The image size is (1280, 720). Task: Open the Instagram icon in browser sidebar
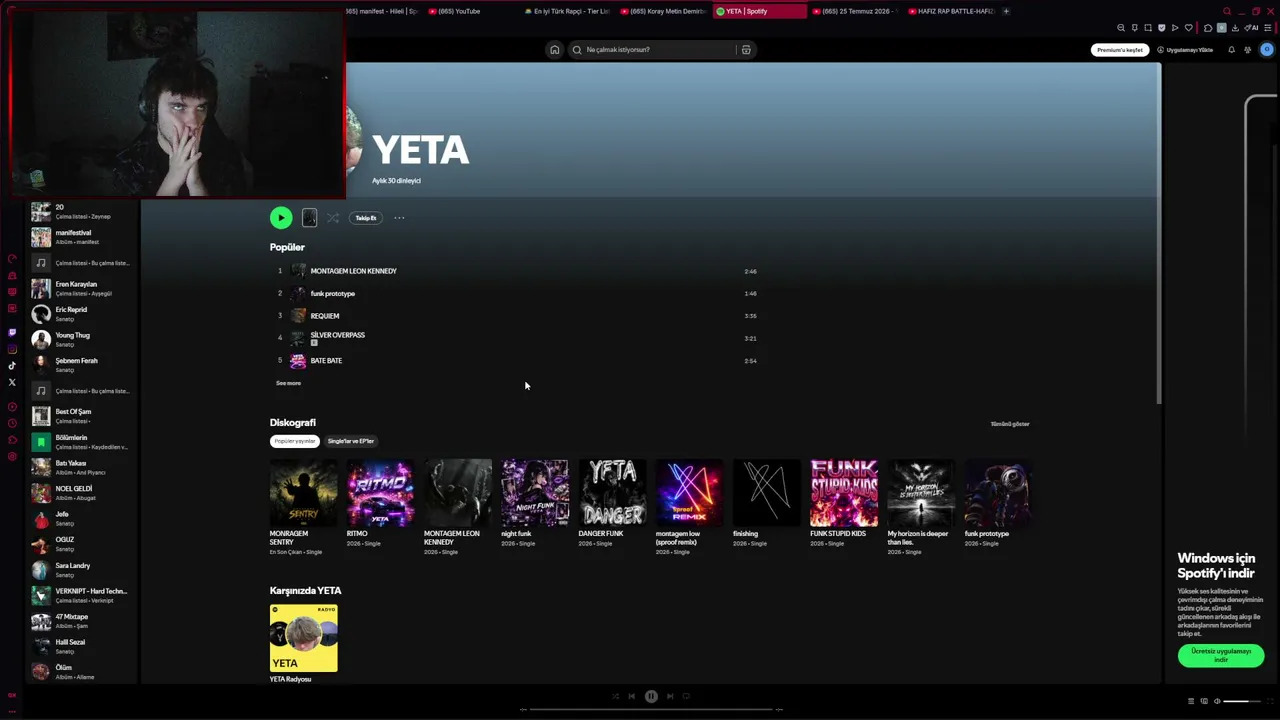(12, 349)
